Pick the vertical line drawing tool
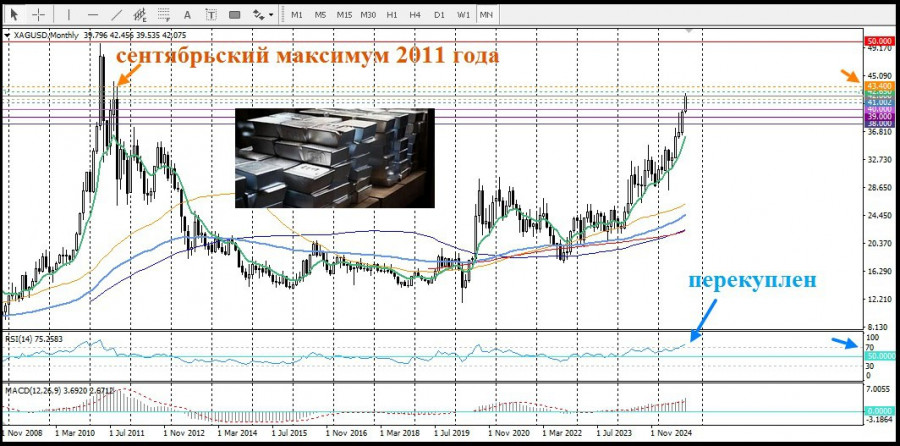Viewport: 900px width, 446px height. point(69,14)
